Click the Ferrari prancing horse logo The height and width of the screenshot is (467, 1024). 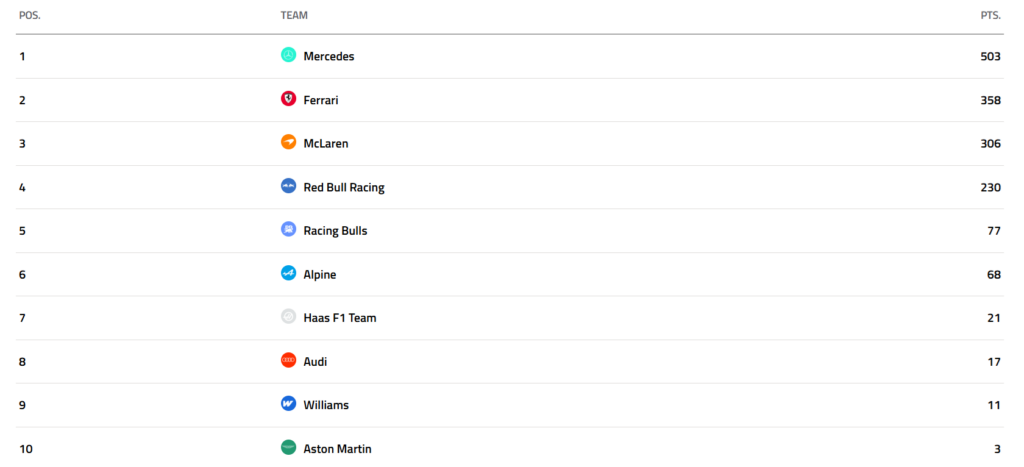pos(288,99)
